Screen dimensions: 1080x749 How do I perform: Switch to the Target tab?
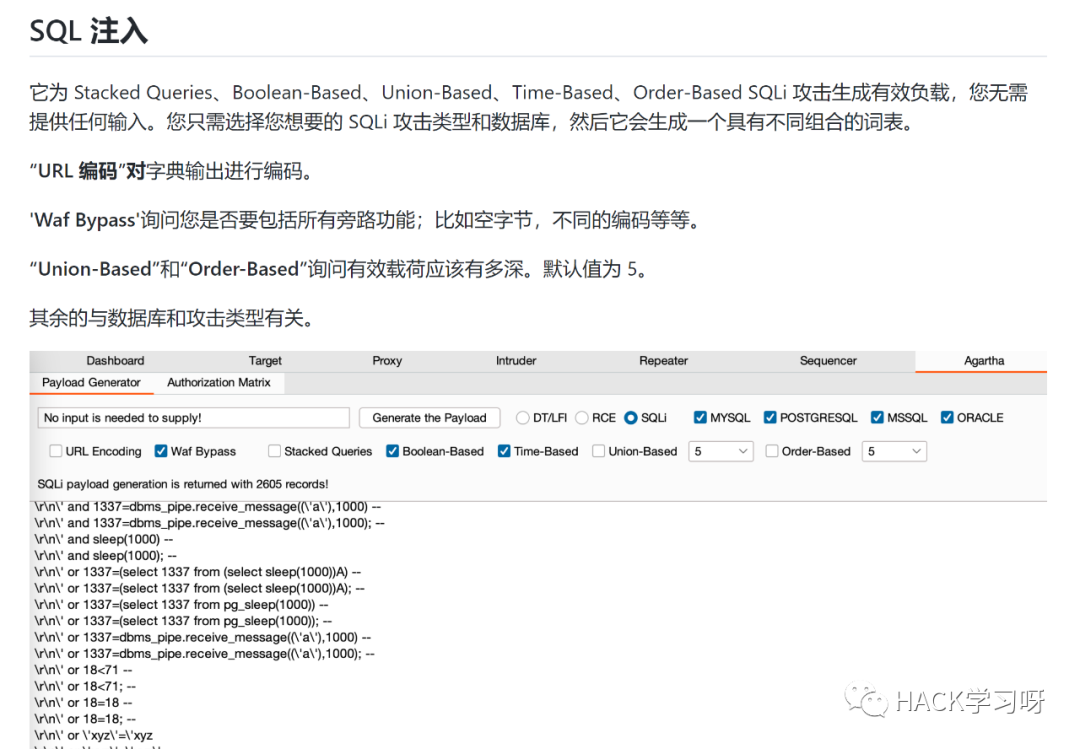click(265, 360)
